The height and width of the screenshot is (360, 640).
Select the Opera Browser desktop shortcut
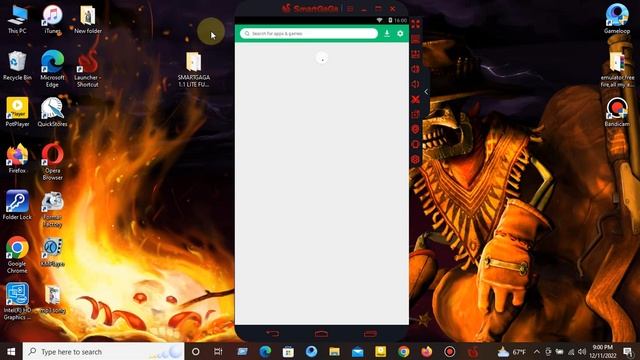click(x=52, y=162)
